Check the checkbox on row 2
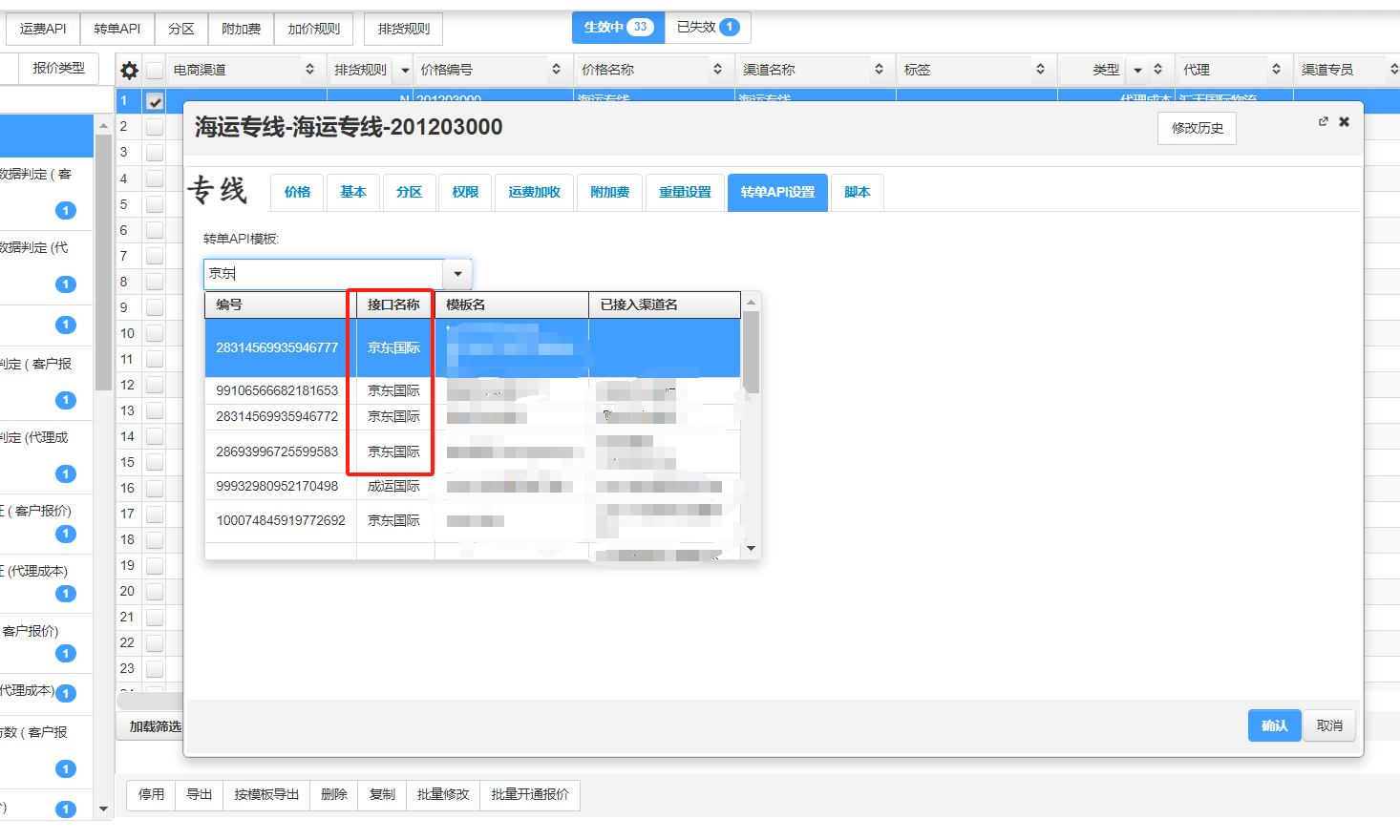 [x=155, y=126]
